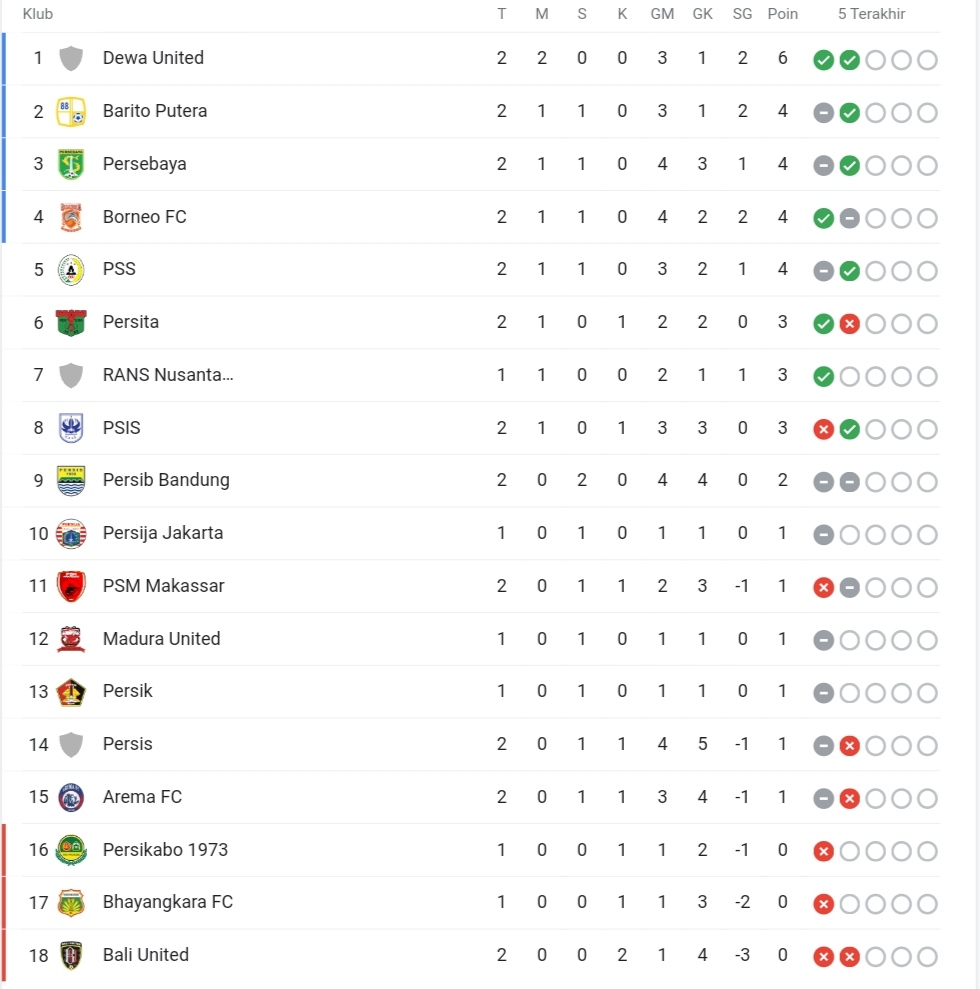Select the Borneo FC orange logo

tap(71, 217)
